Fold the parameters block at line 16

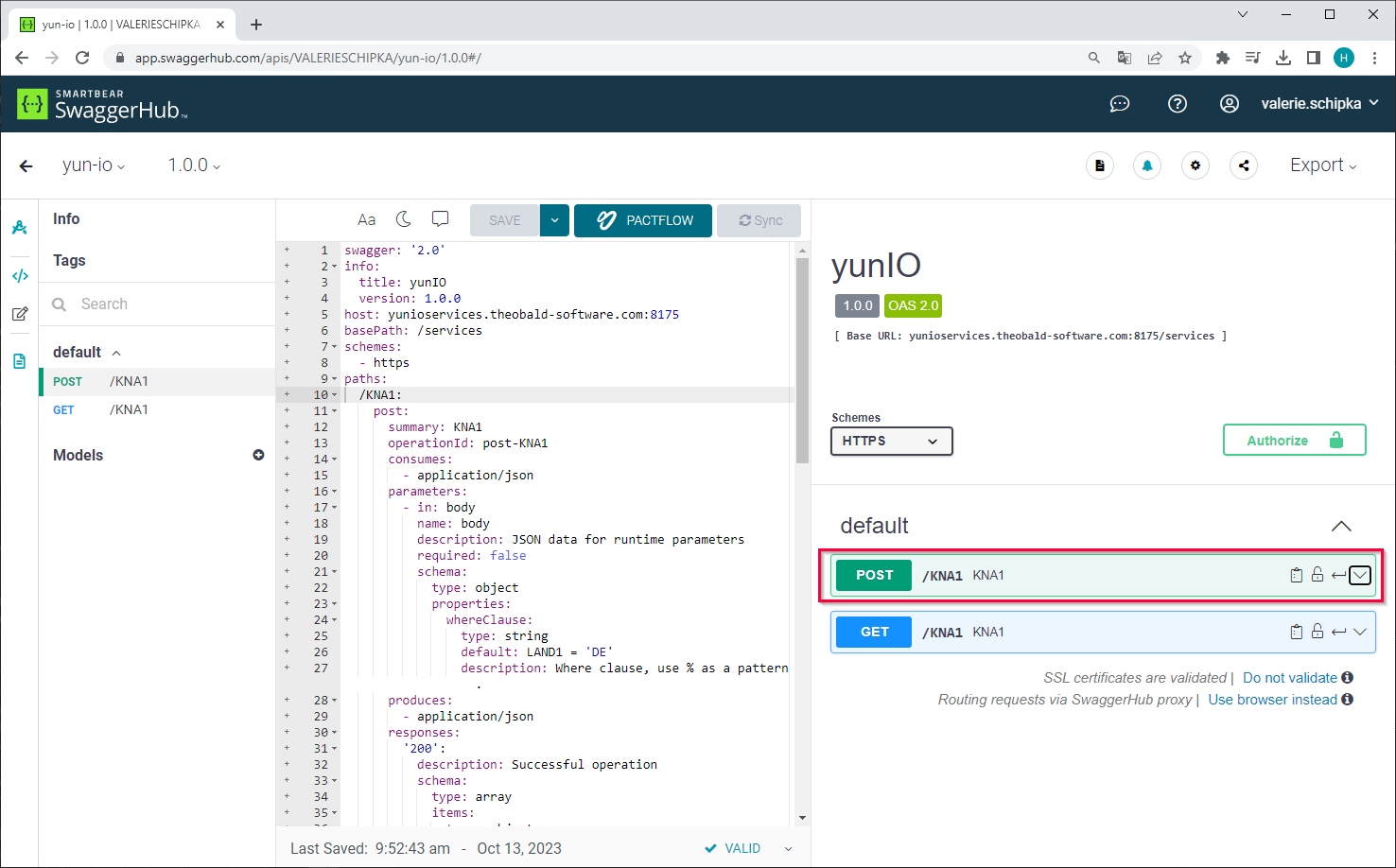click(335, 492)
